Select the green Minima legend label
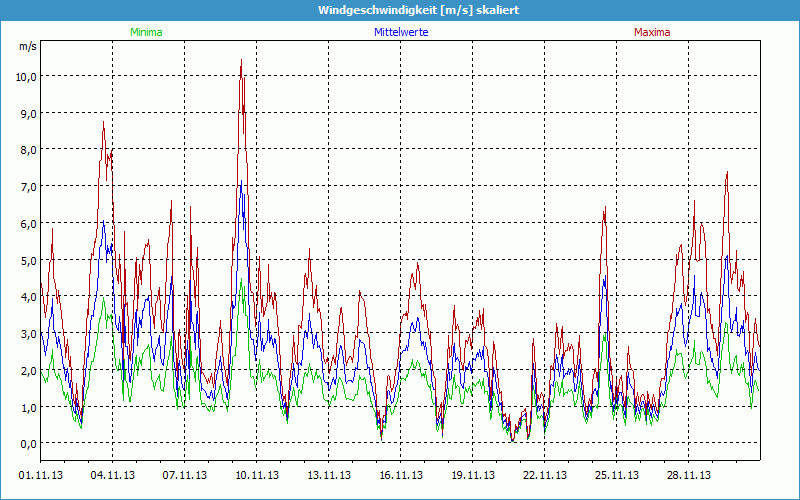Image resolution: width=800 pixels, height=500 pixels. point(146,32)
